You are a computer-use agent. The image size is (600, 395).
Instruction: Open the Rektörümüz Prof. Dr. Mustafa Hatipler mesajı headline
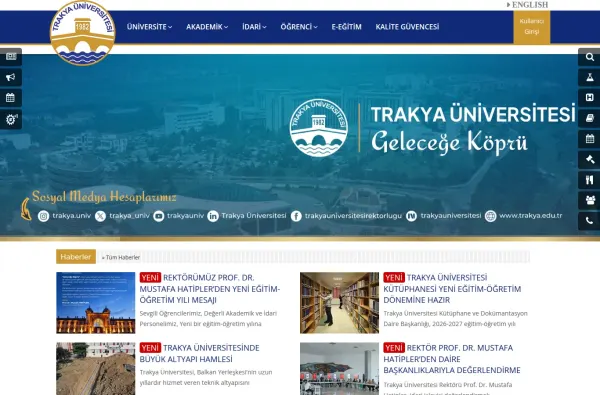click(x=210, y=289)
